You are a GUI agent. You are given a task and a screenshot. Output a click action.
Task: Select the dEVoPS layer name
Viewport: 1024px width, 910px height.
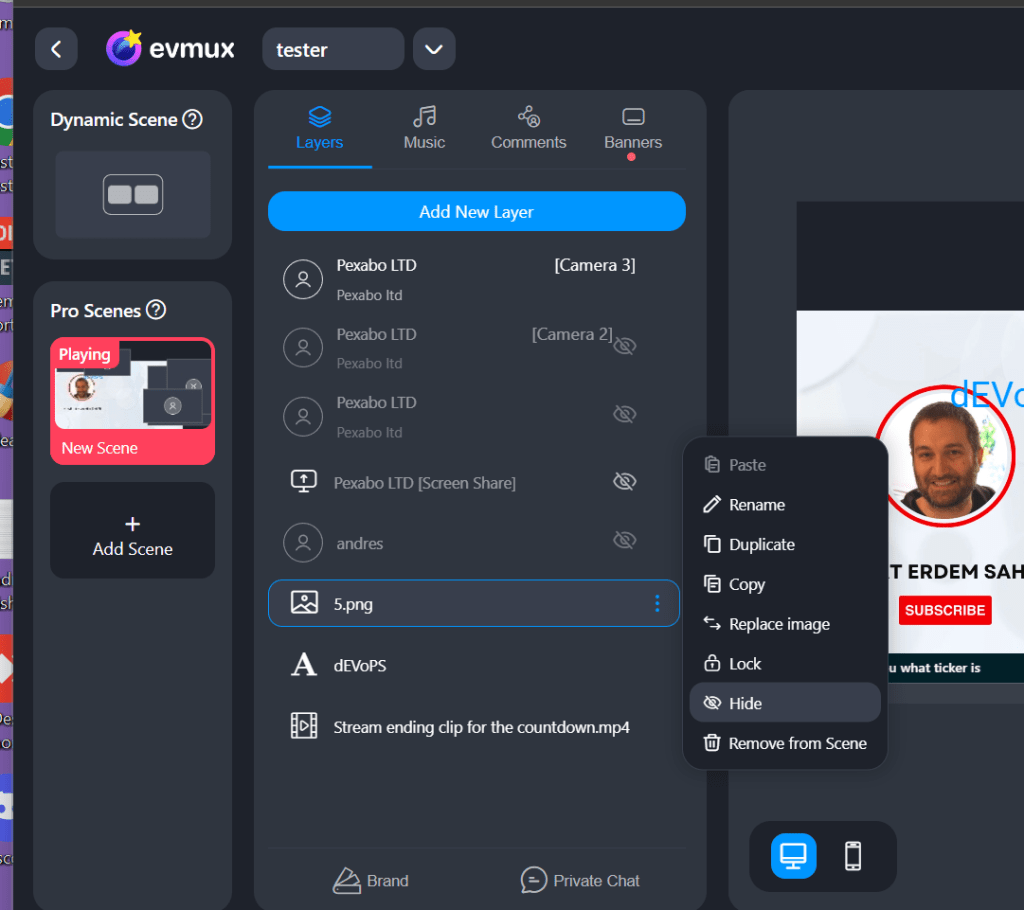pyautogui.click(x=360, y=666)
